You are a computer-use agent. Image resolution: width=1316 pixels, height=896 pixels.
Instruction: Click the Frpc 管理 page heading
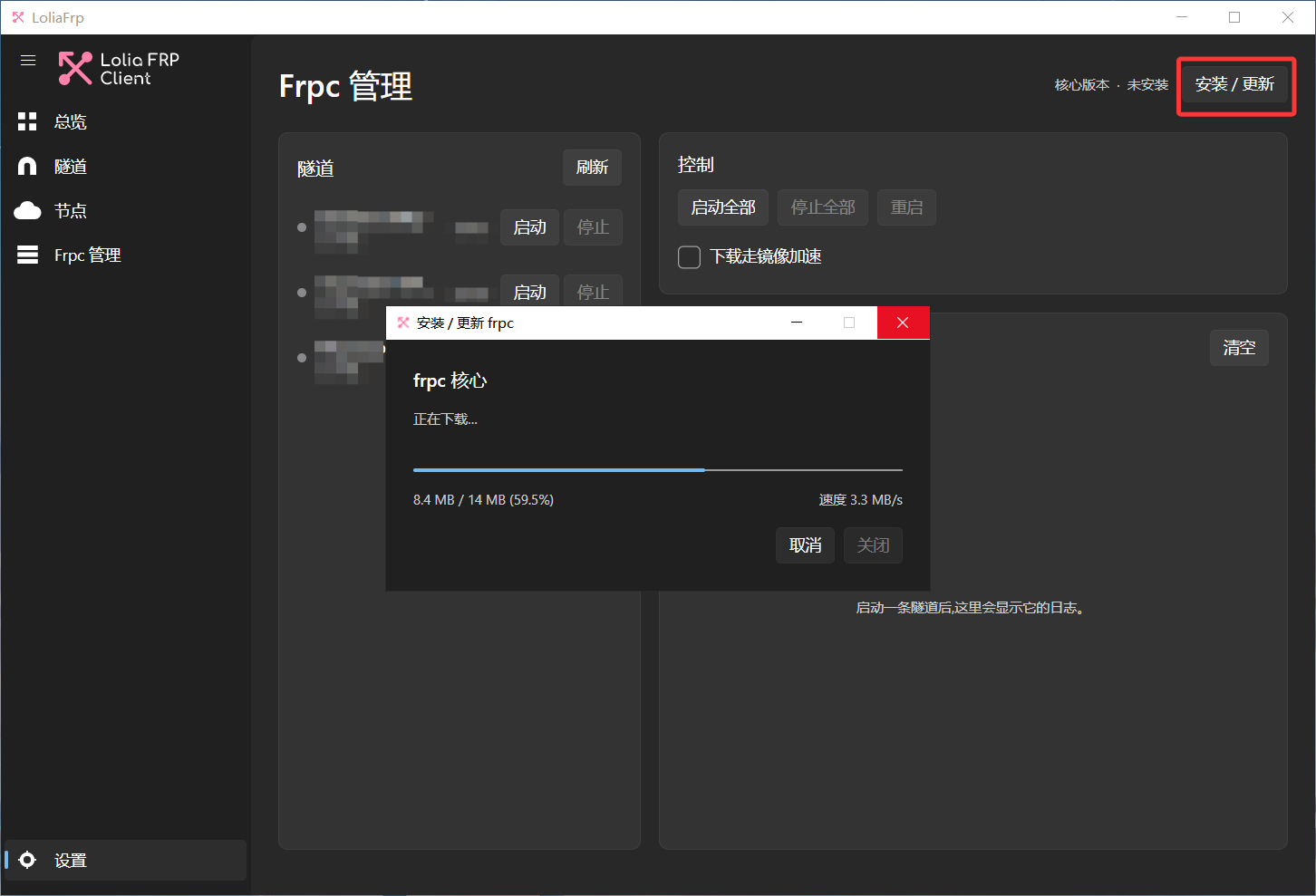click(x=345, y=87)
